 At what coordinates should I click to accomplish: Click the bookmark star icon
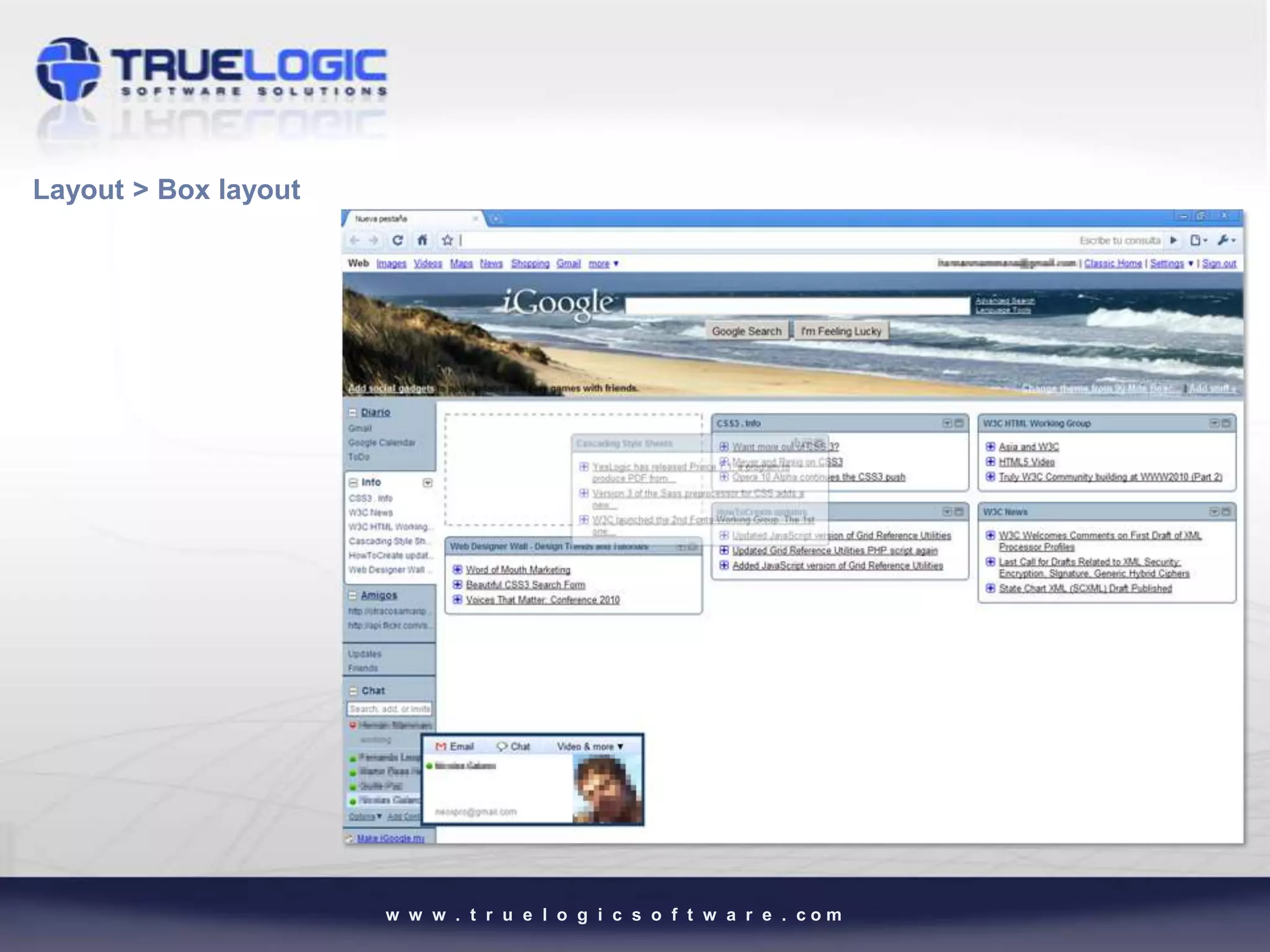447,240
